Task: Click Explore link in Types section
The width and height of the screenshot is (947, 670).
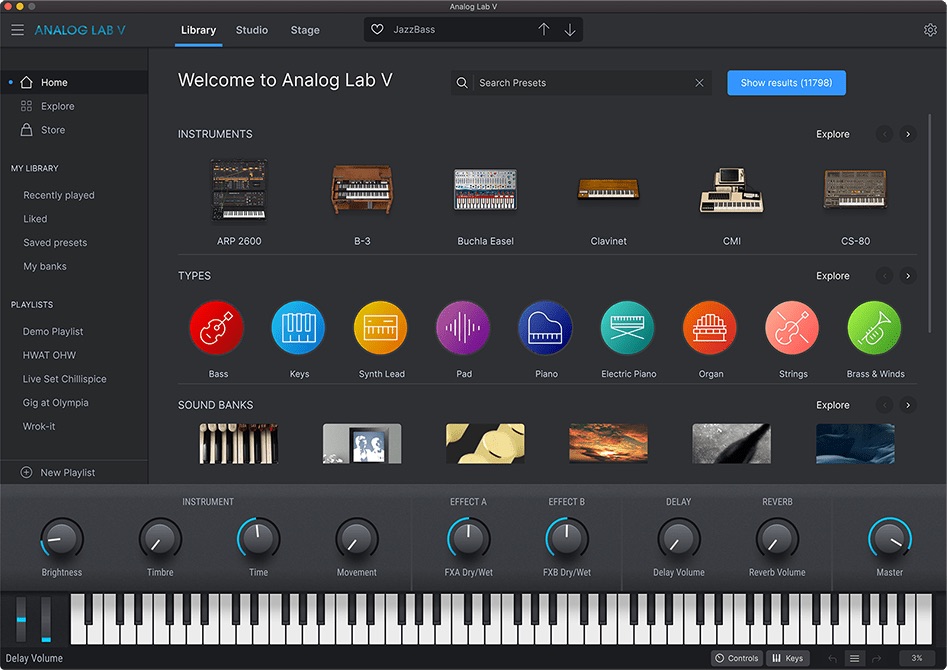Action: point(833,275)
